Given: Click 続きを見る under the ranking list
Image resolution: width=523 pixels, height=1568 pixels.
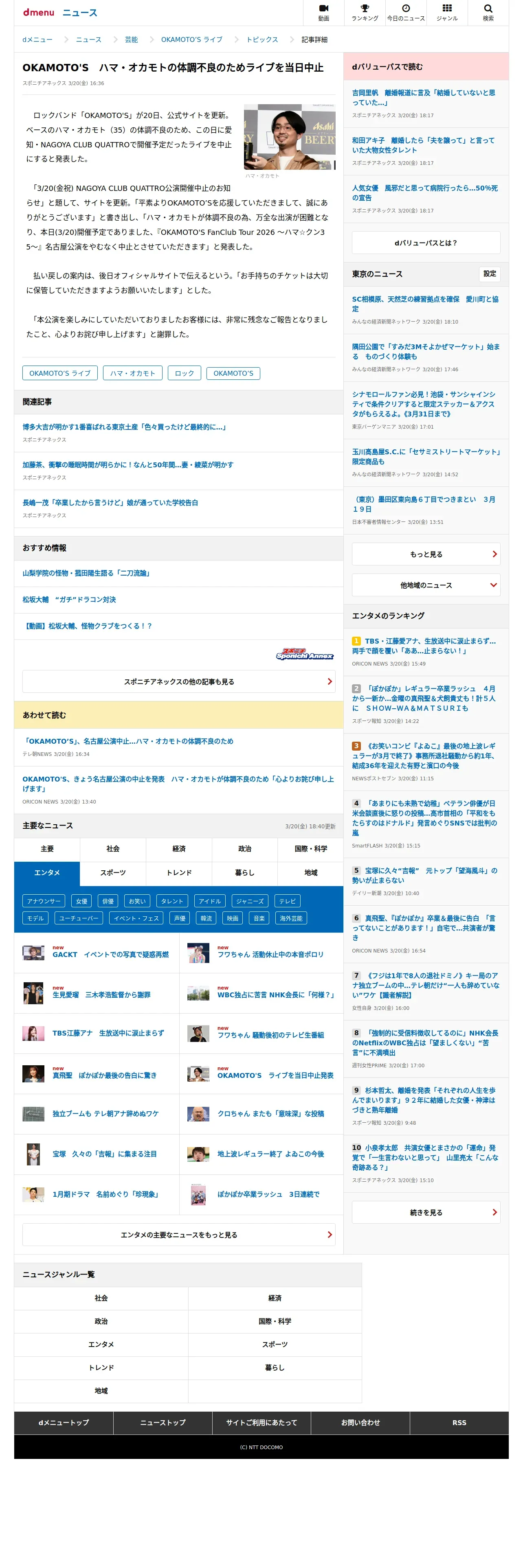Looking at the screenshot, I should click(x=426, y=1213).
